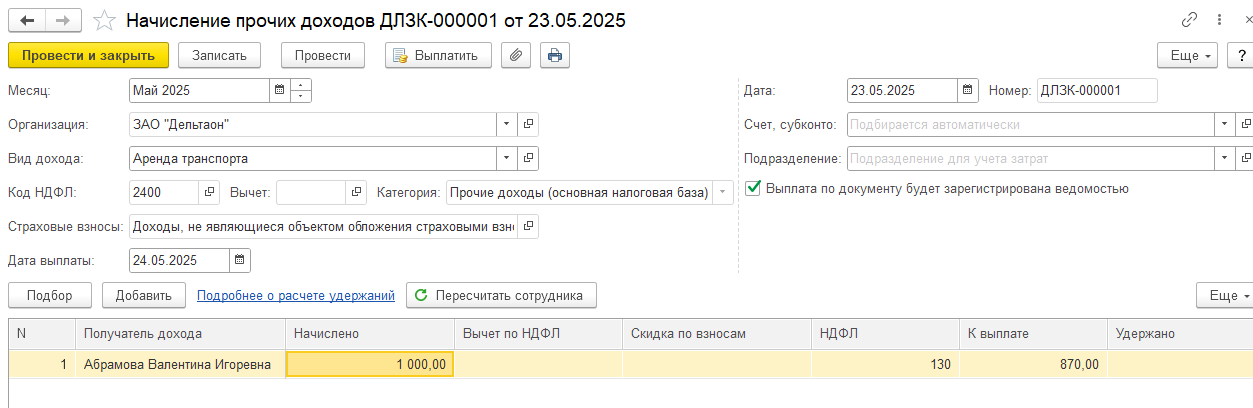Open the Код НДФЛ selection icon

click(209, 192)
